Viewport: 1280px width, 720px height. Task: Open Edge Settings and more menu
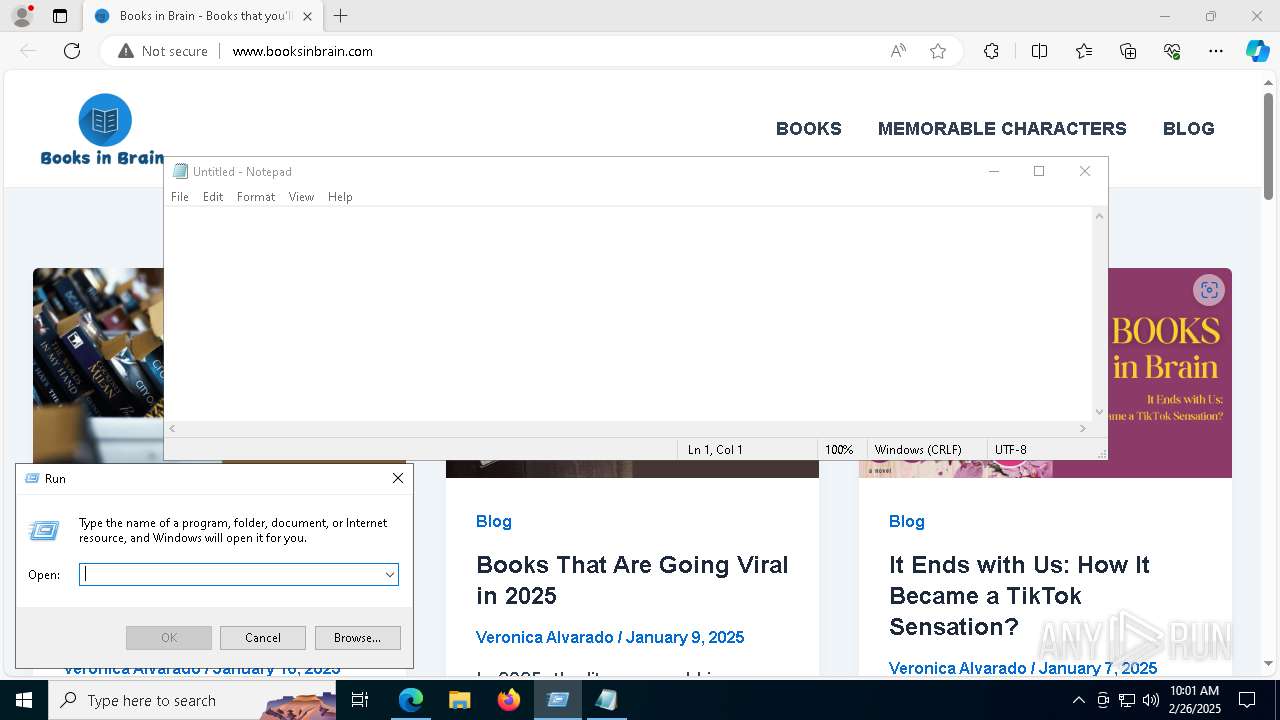click(1216, 51)
